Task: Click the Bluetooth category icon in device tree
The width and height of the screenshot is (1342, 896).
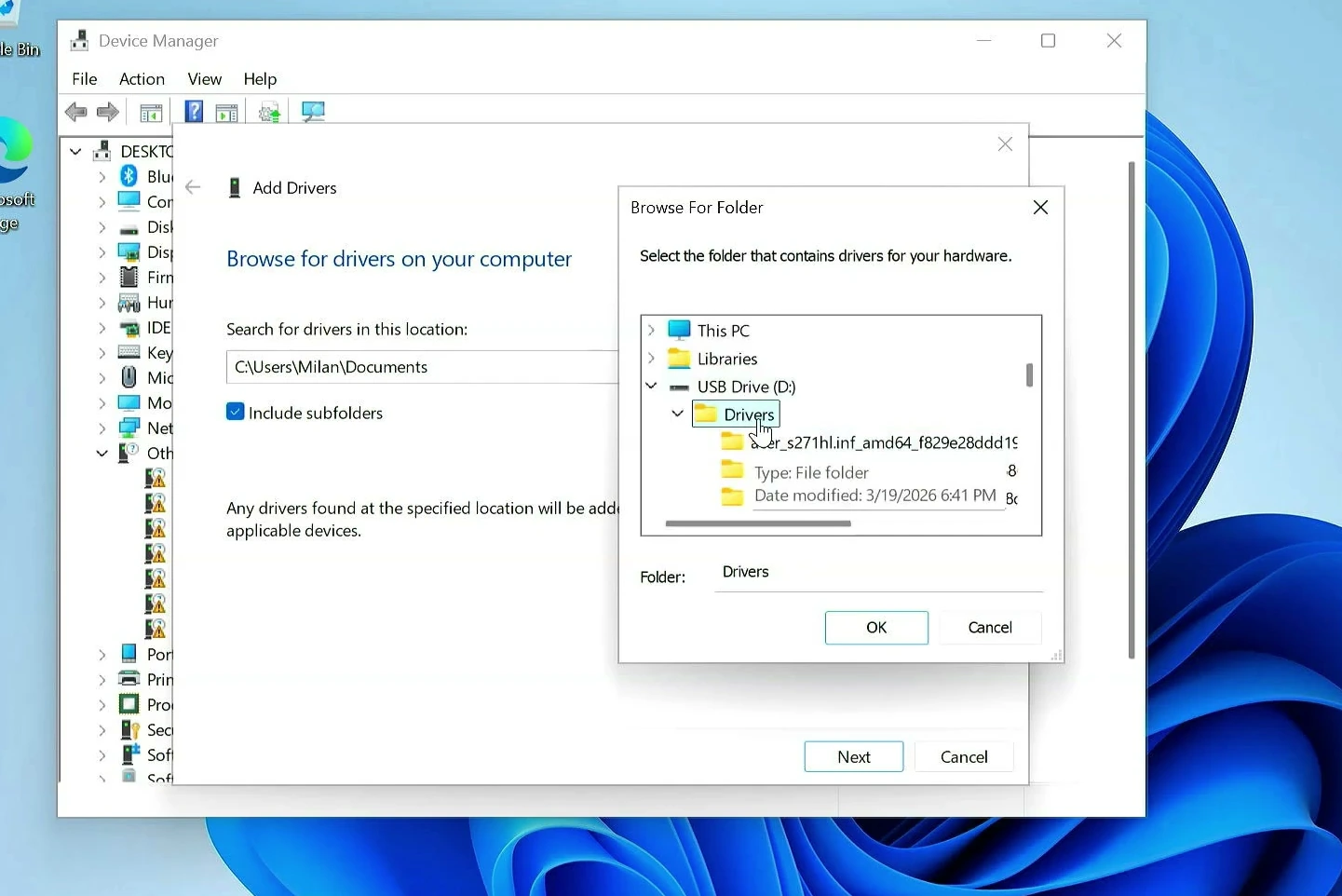Action: [129, 176]
